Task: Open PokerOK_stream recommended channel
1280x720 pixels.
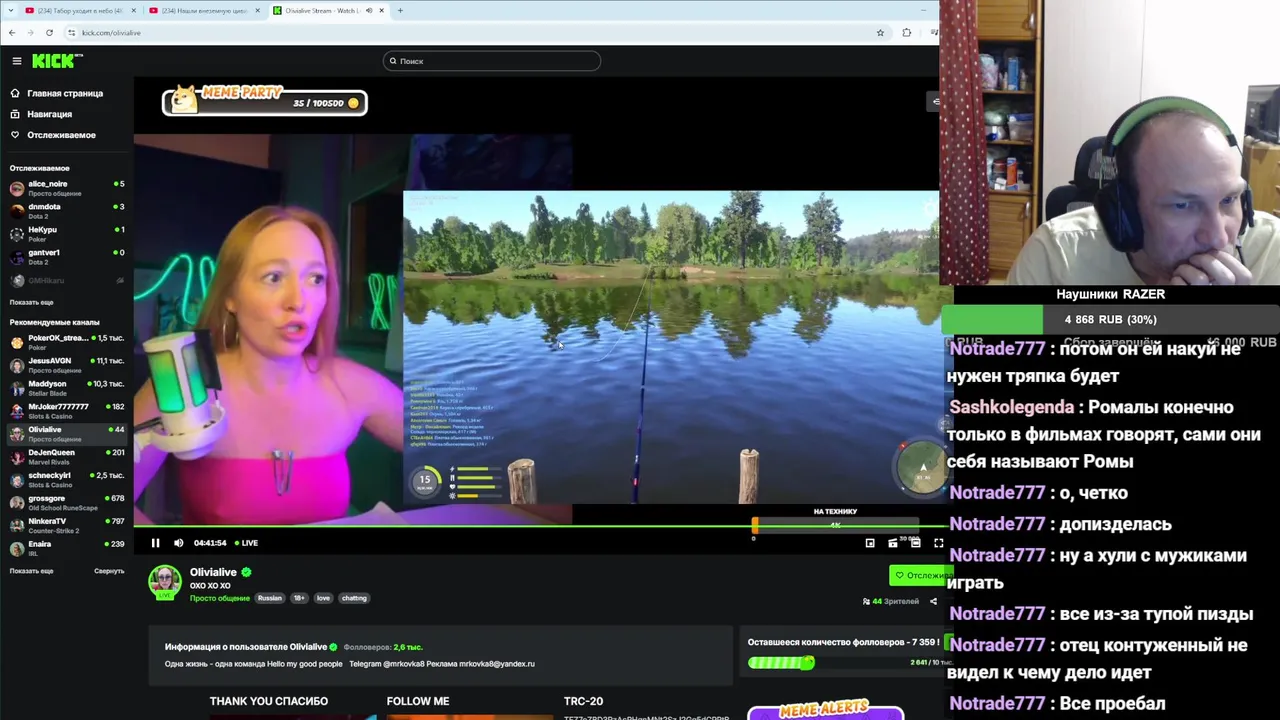Action: pyautogui.click(x=66, y=342)
